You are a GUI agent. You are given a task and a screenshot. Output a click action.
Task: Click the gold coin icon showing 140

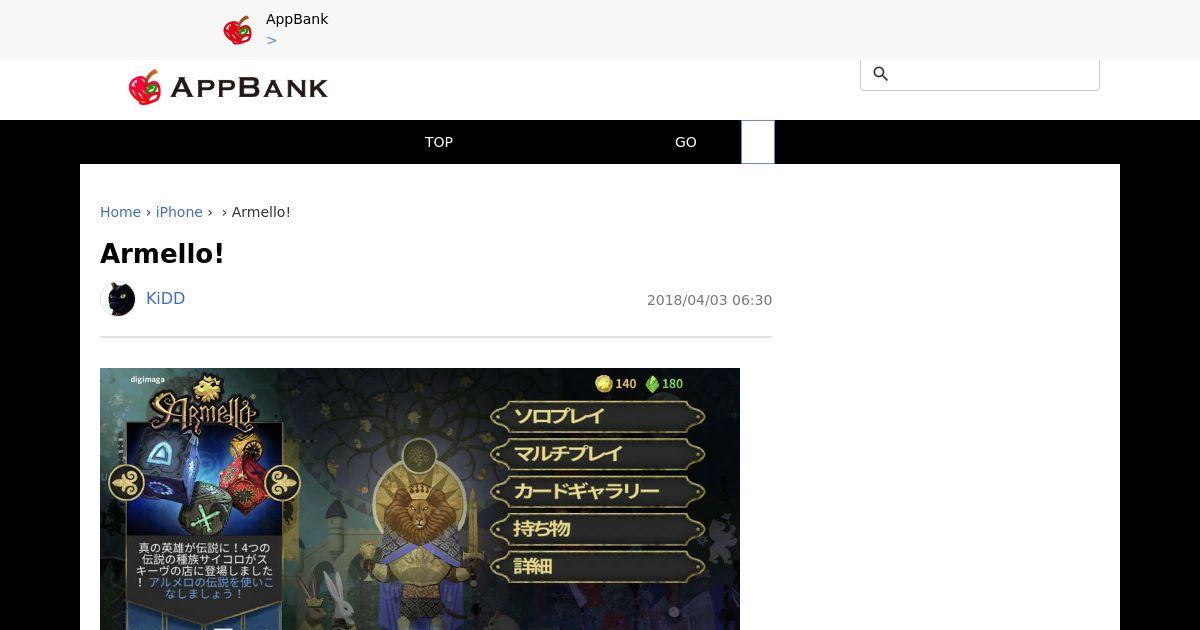click(603, 383)
